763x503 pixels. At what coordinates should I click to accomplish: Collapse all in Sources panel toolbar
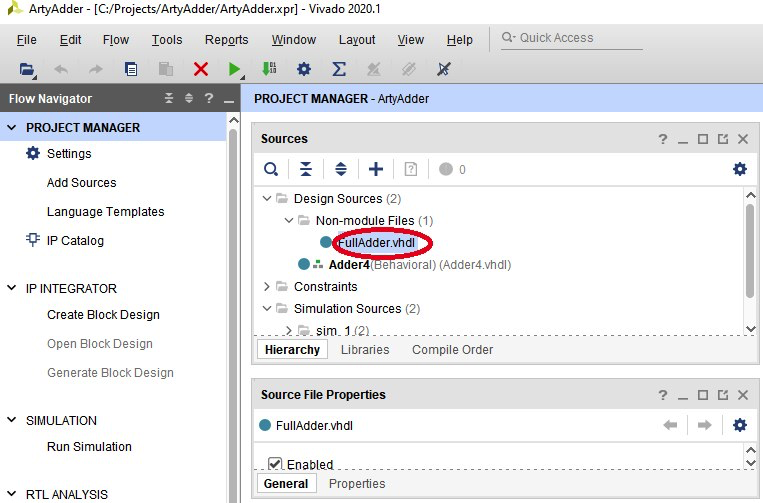(x=306, y=169)
